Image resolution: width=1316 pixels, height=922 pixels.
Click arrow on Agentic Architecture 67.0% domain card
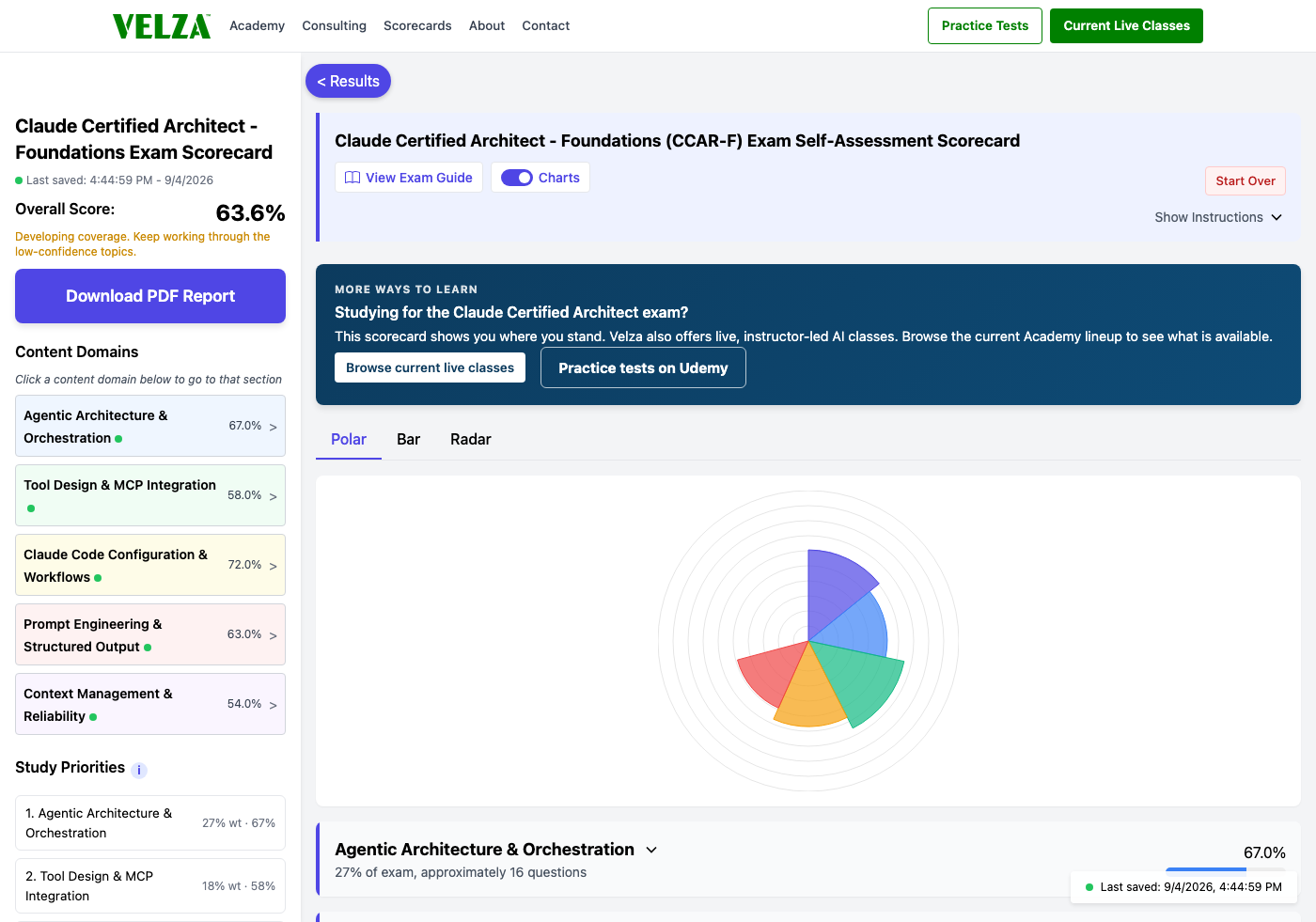pos(273,427)
